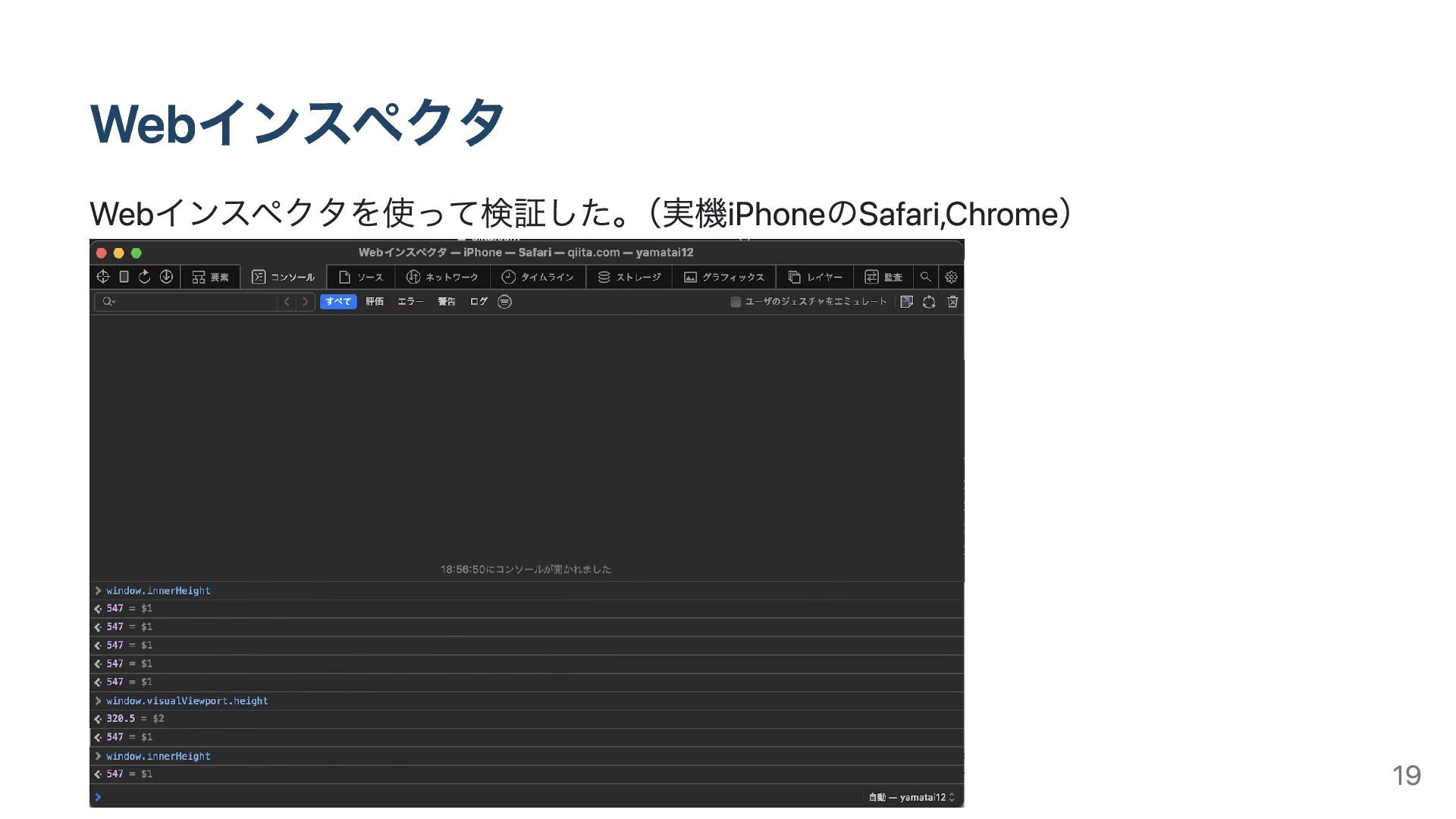Activate the element selection crosshair icon

coord(103,277)
